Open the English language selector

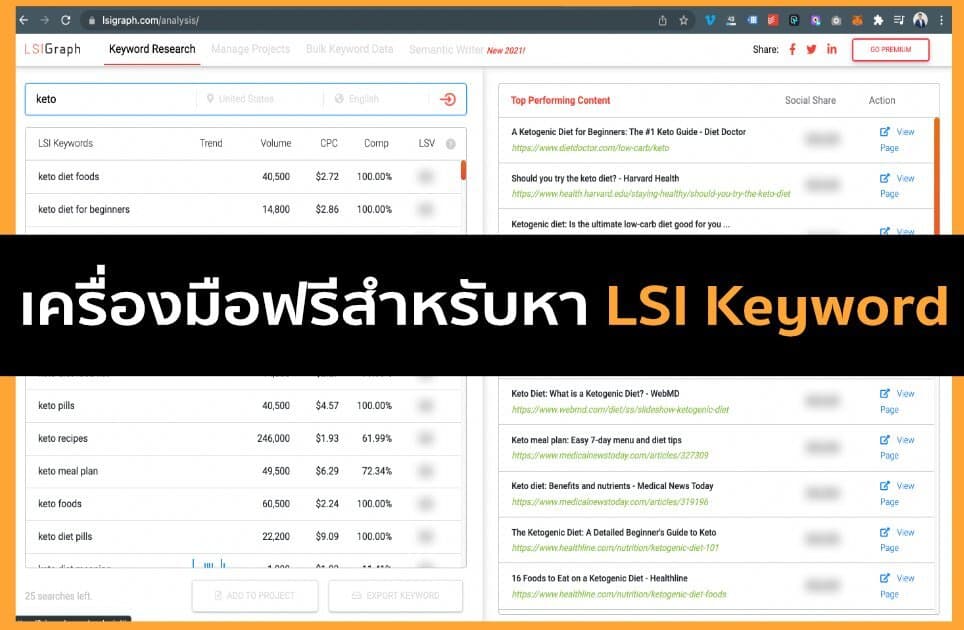(365, 100)
